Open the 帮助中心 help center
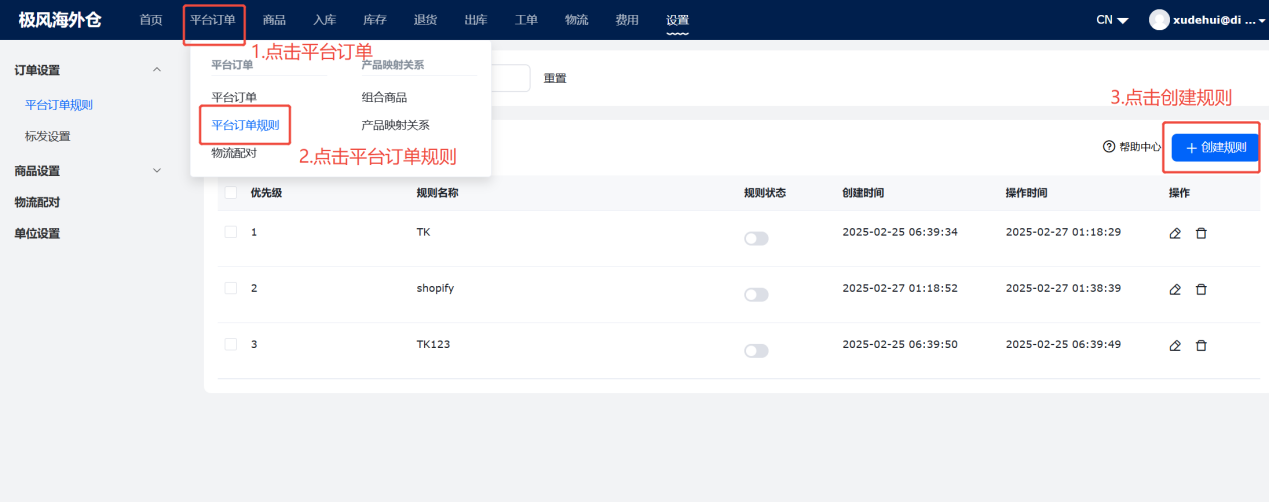This screenshot has height=502, width=1269. (x=1132, y=147)
